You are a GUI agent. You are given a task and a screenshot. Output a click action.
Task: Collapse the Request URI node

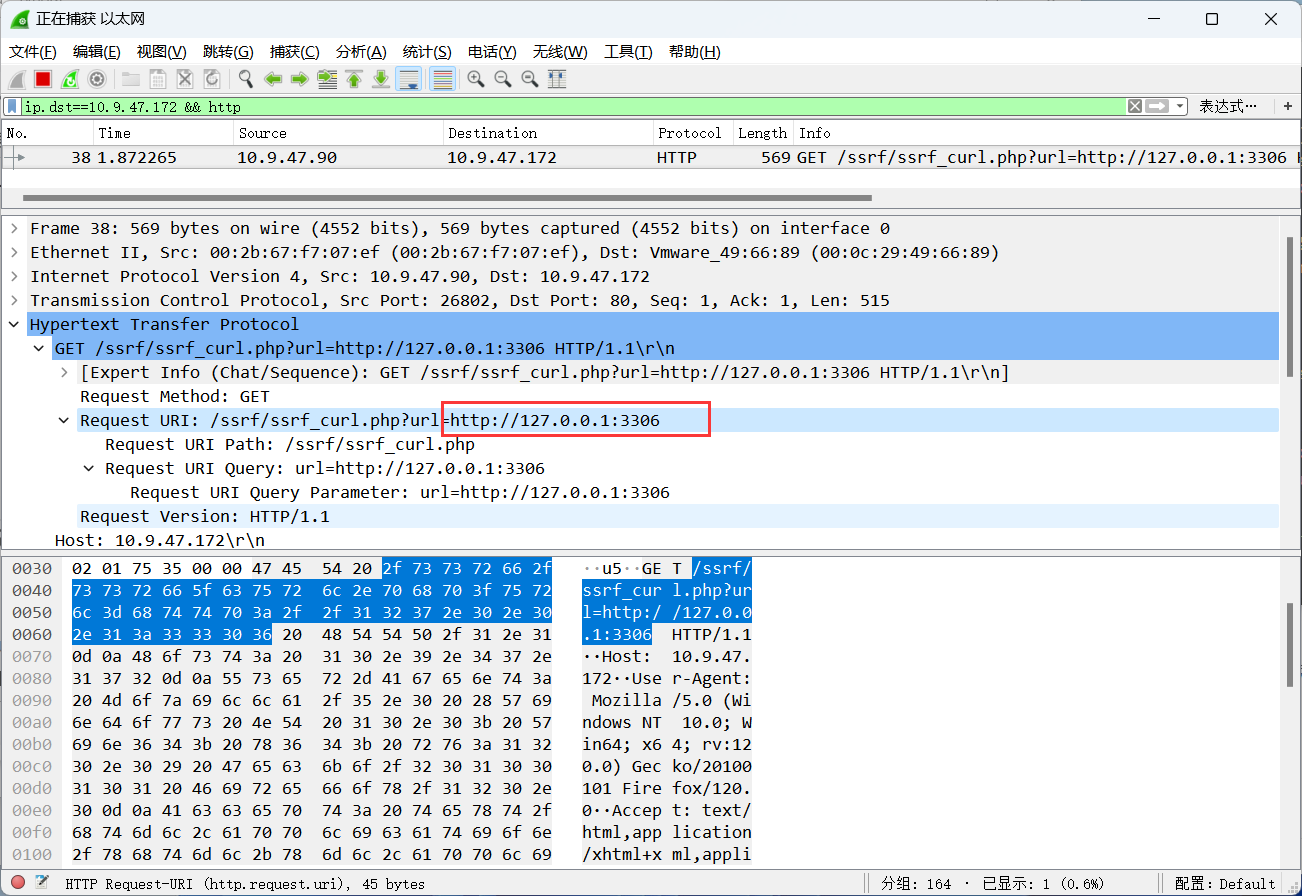pyautogui.click(x=64, y=420)
